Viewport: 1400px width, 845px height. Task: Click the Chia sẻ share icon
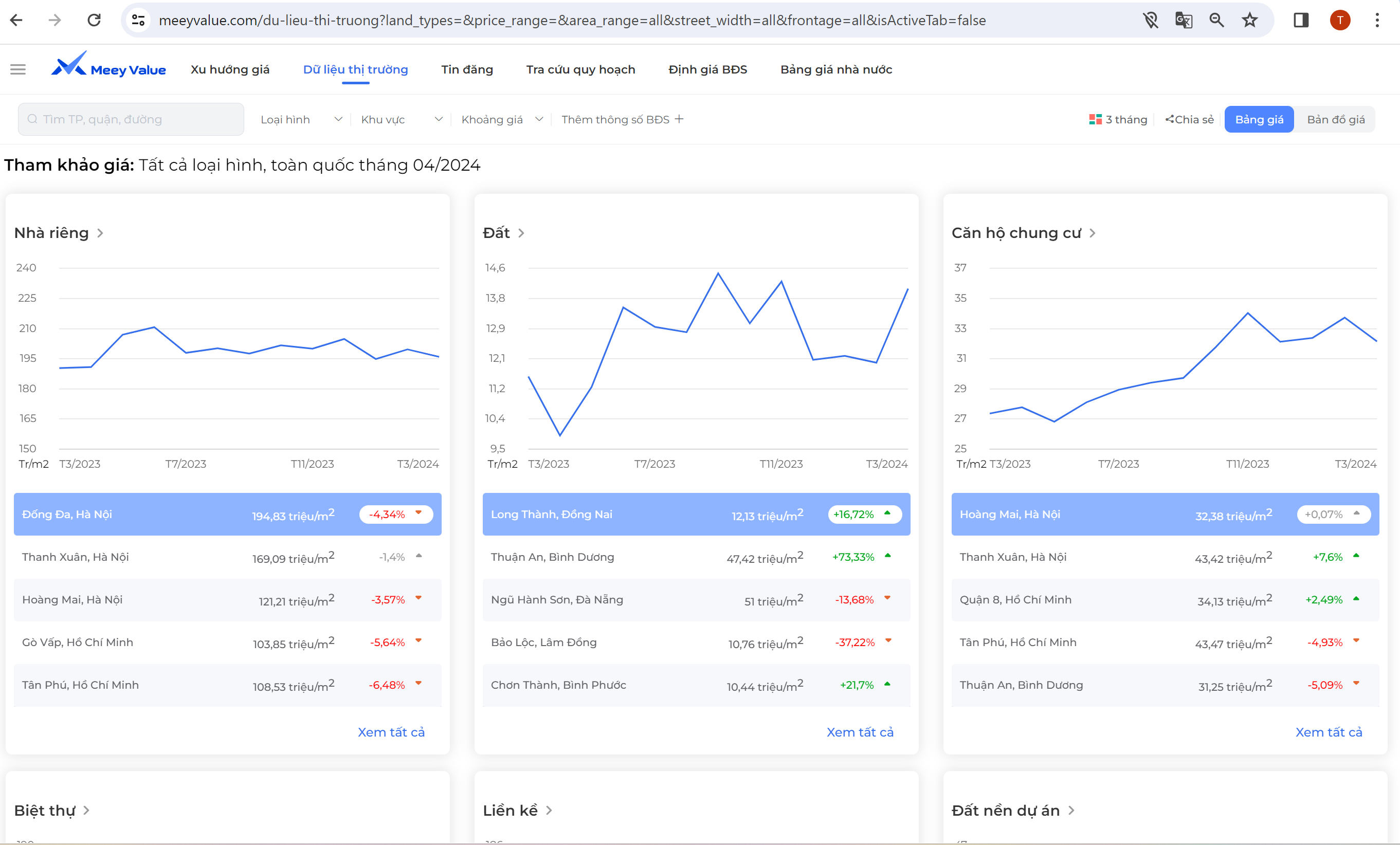[x=1169, y=119]
